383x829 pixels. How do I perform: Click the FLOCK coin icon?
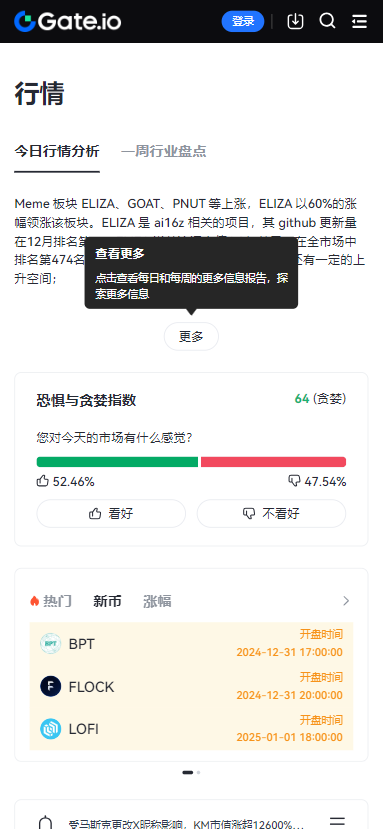click(51, 687)
